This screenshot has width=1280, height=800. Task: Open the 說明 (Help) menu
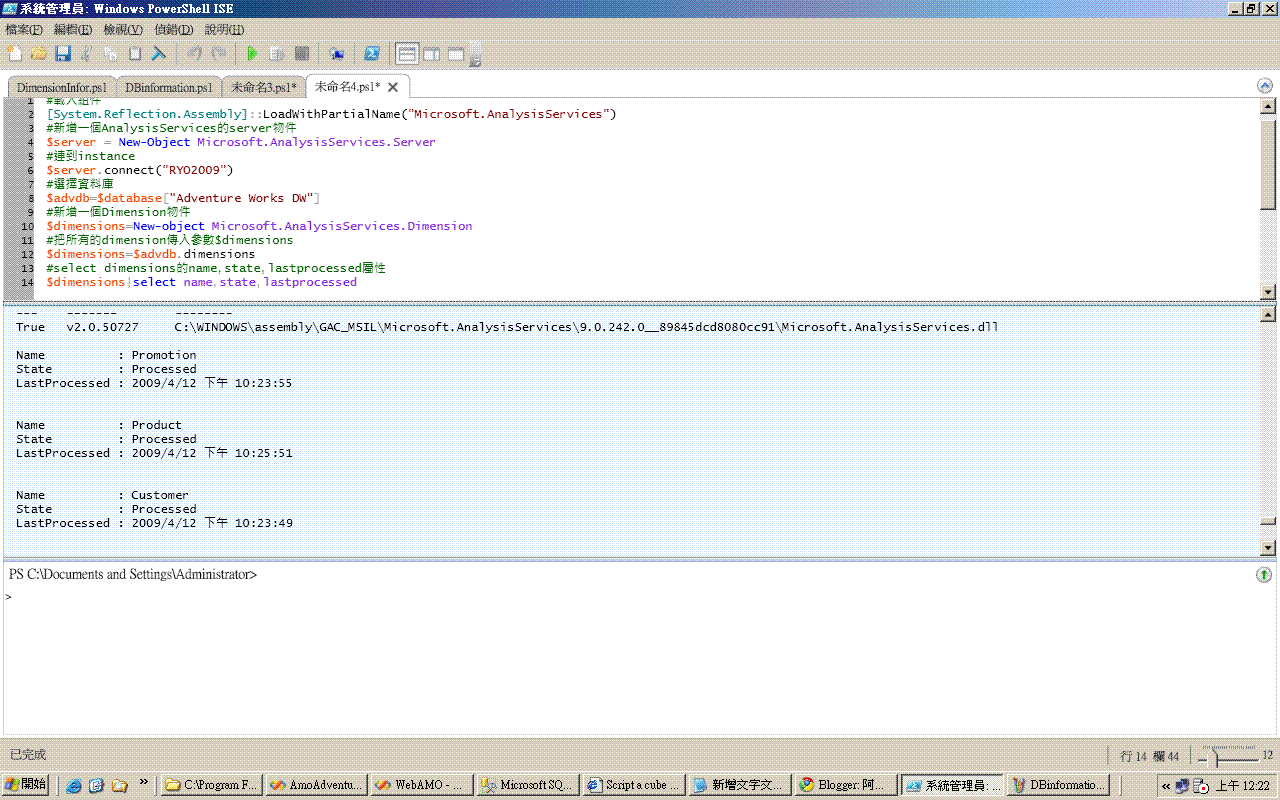(x=224, y=30)
